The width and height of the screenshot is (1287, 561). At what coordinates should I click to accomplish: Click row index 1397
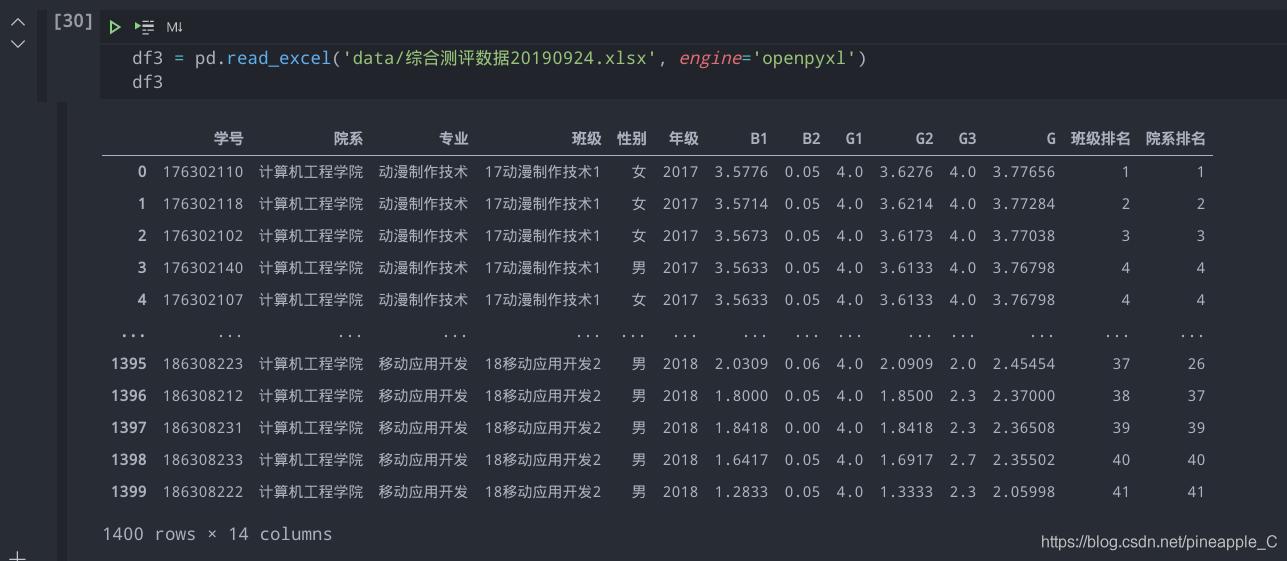point(129,428)
